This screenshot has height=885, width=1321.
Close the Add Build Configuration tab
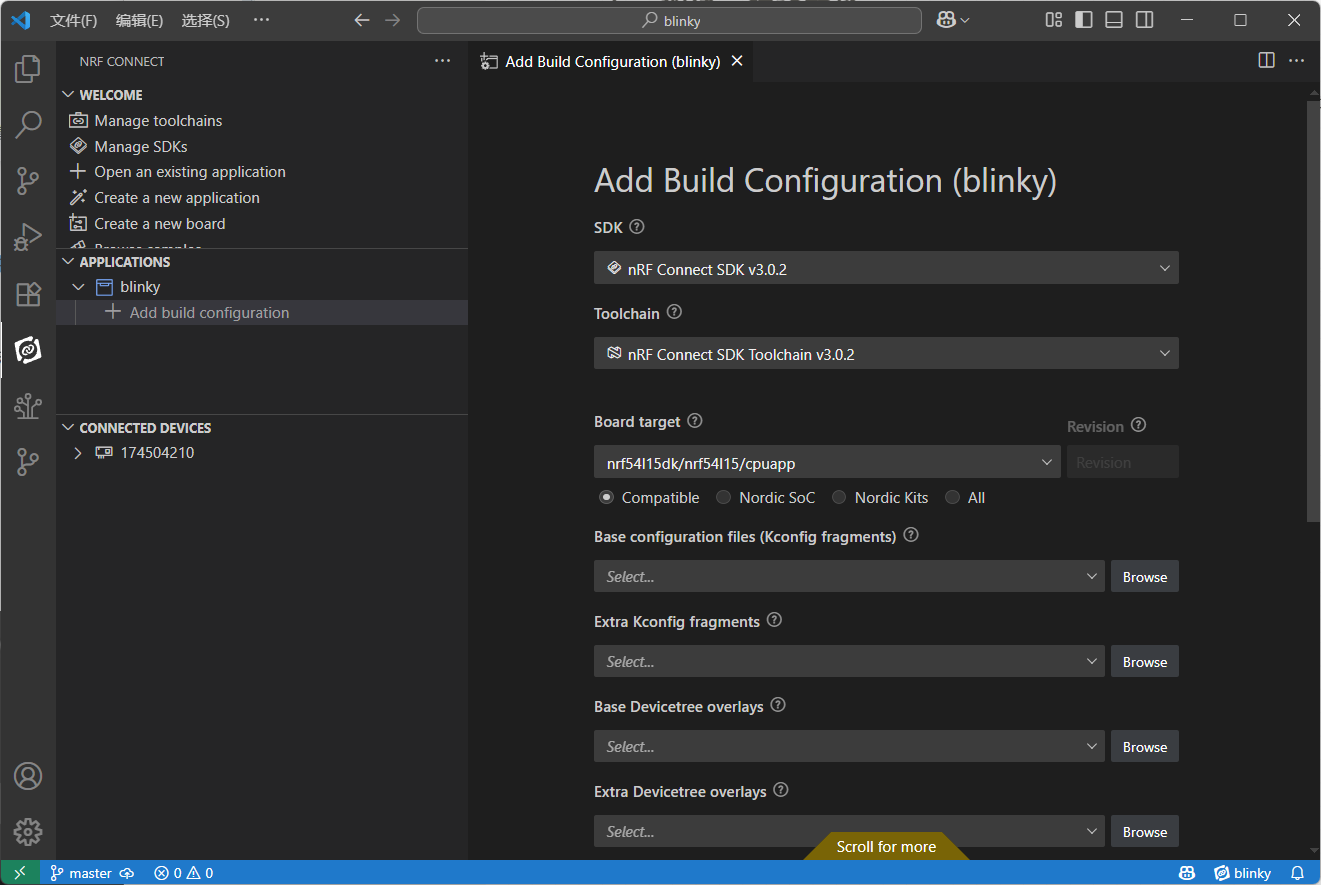[x=737, y=61]
